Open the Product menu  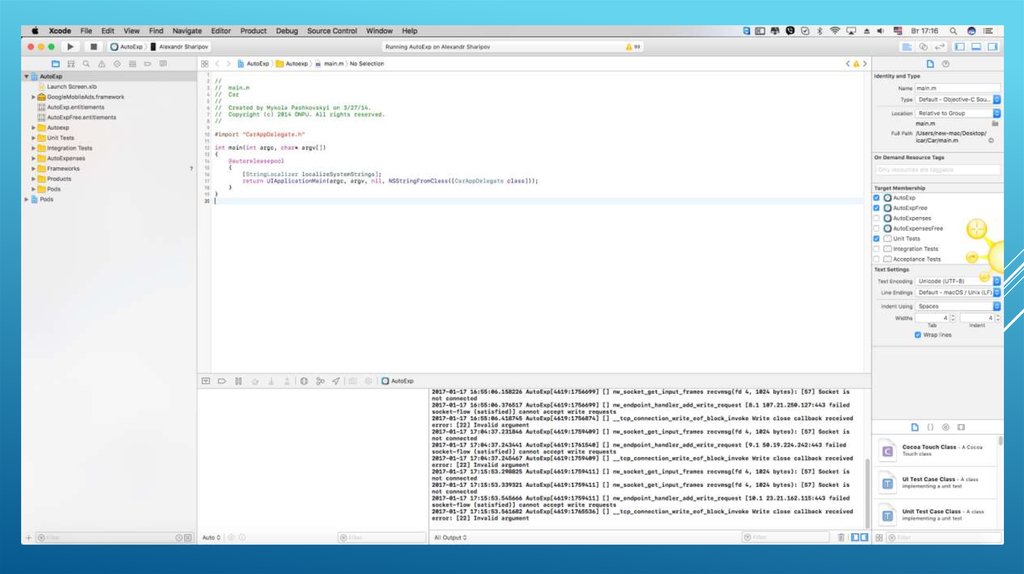pyautogui.click(x=253, y=31)
